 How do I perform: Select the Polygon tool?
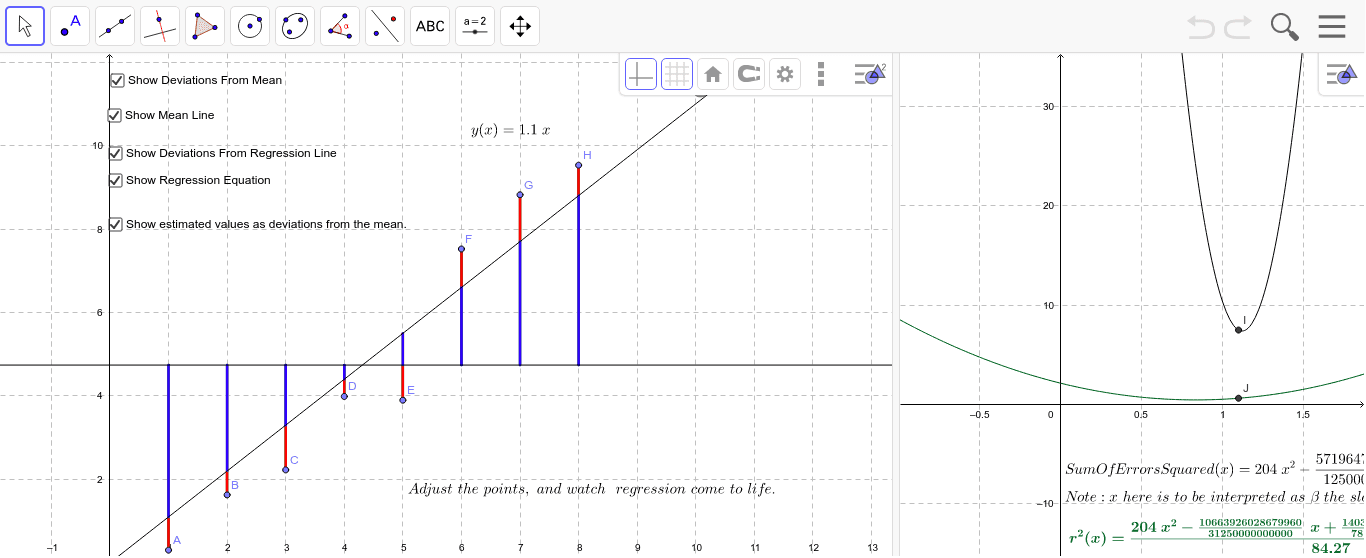click(205, 26)
